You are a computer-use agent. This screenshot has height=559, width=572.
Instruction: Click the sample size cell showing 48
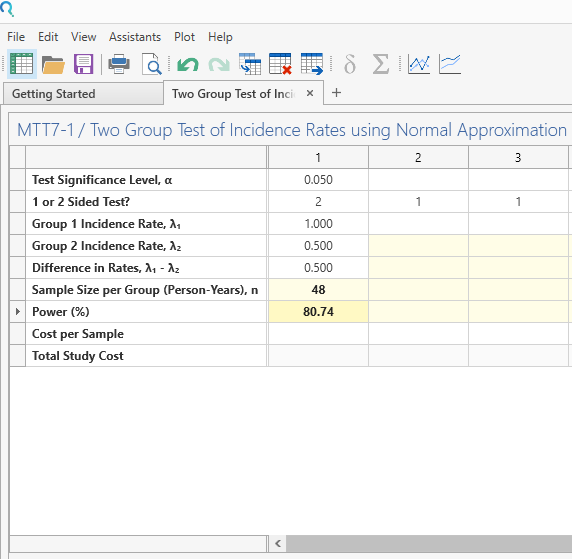(x=318, y=290)
